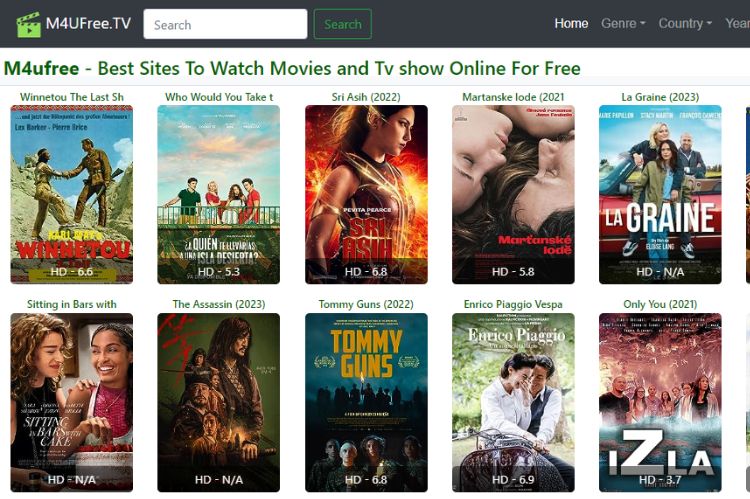This screenshot has width=750, height=499.
Task: Open the Sri Asih movie poster
Action: 366,194
